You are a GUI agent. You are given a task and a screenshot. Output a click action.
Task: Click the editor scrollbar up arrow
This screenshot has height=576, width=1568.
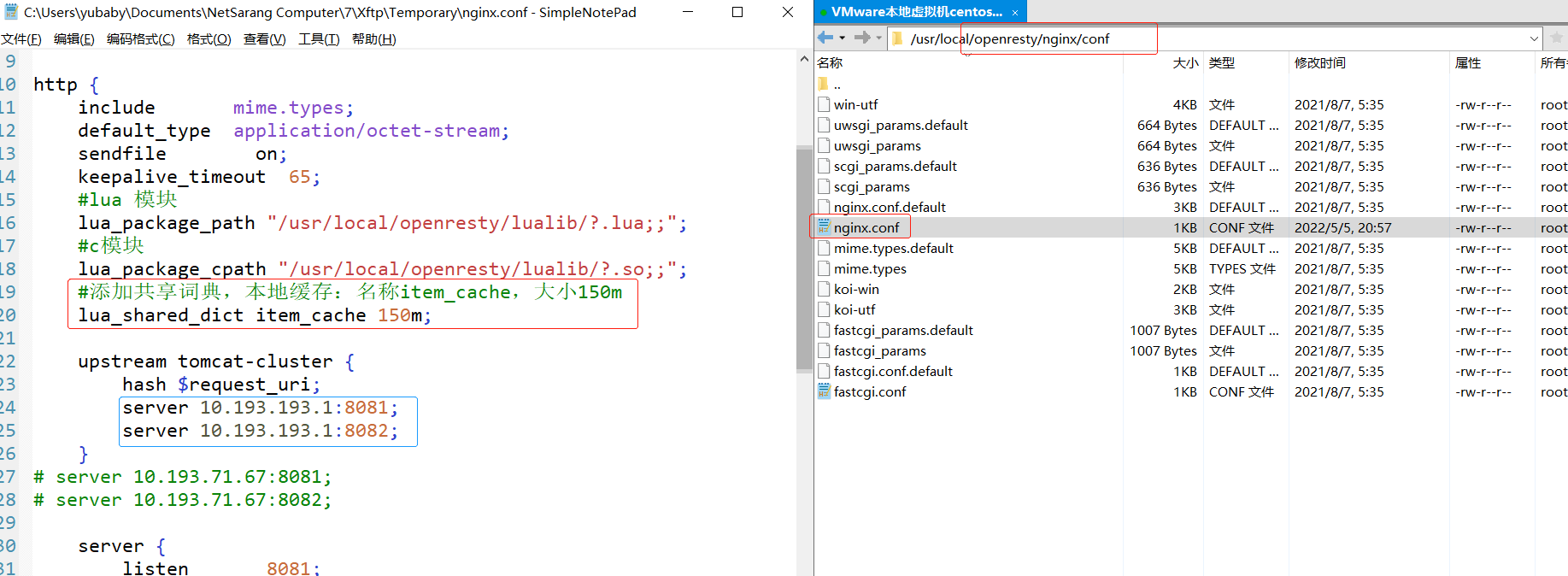tap(804, 59)
